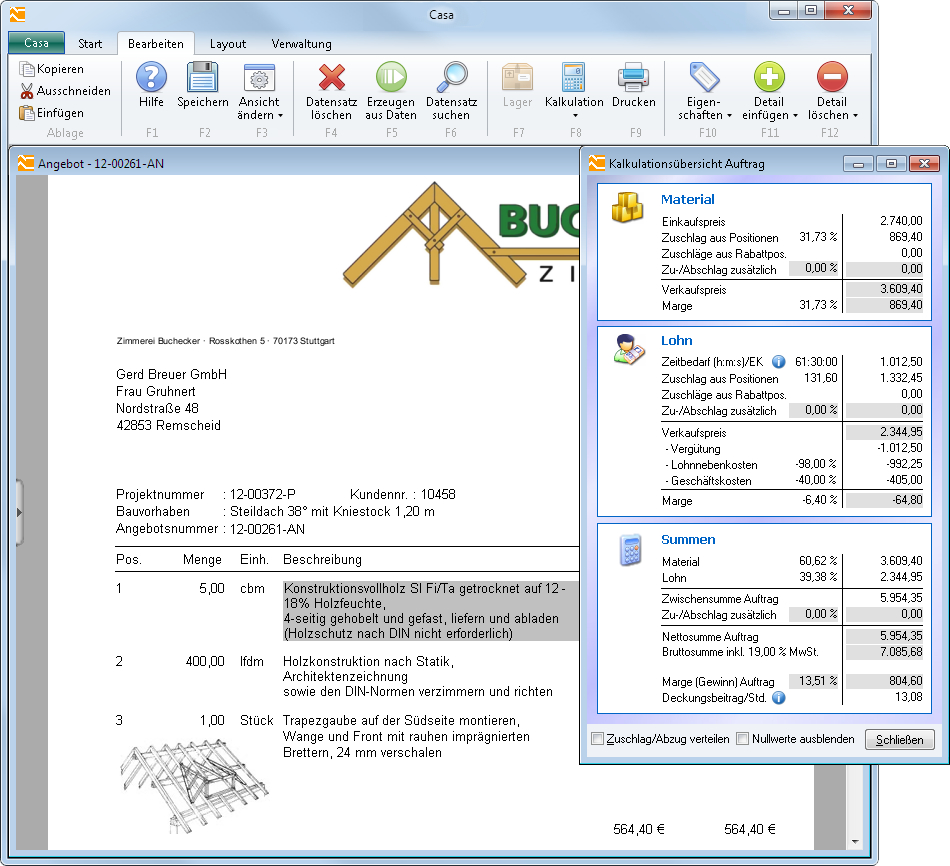950x866 pixels.
Task: Click the Hilfe question mark icon
Action: point(151,77)
